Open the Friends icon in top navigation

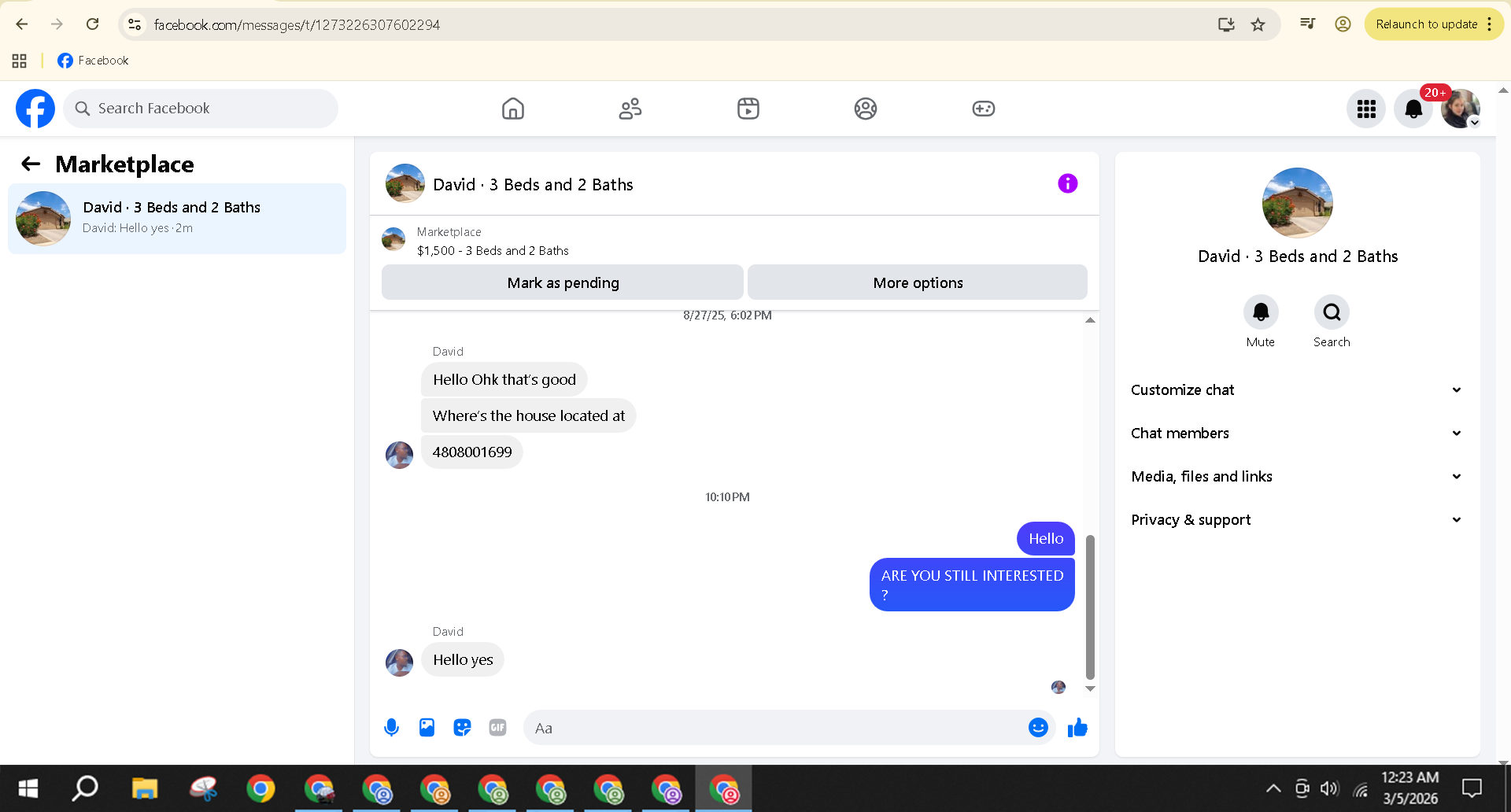pos(630,109)
